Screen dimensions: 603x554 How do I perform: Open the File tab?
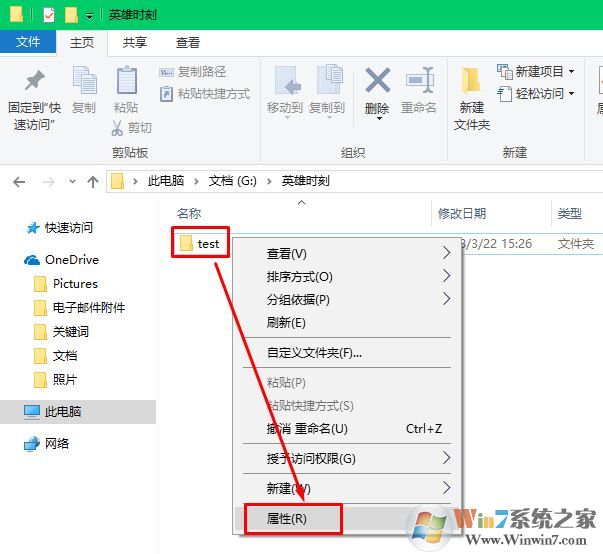pos(28,42)
